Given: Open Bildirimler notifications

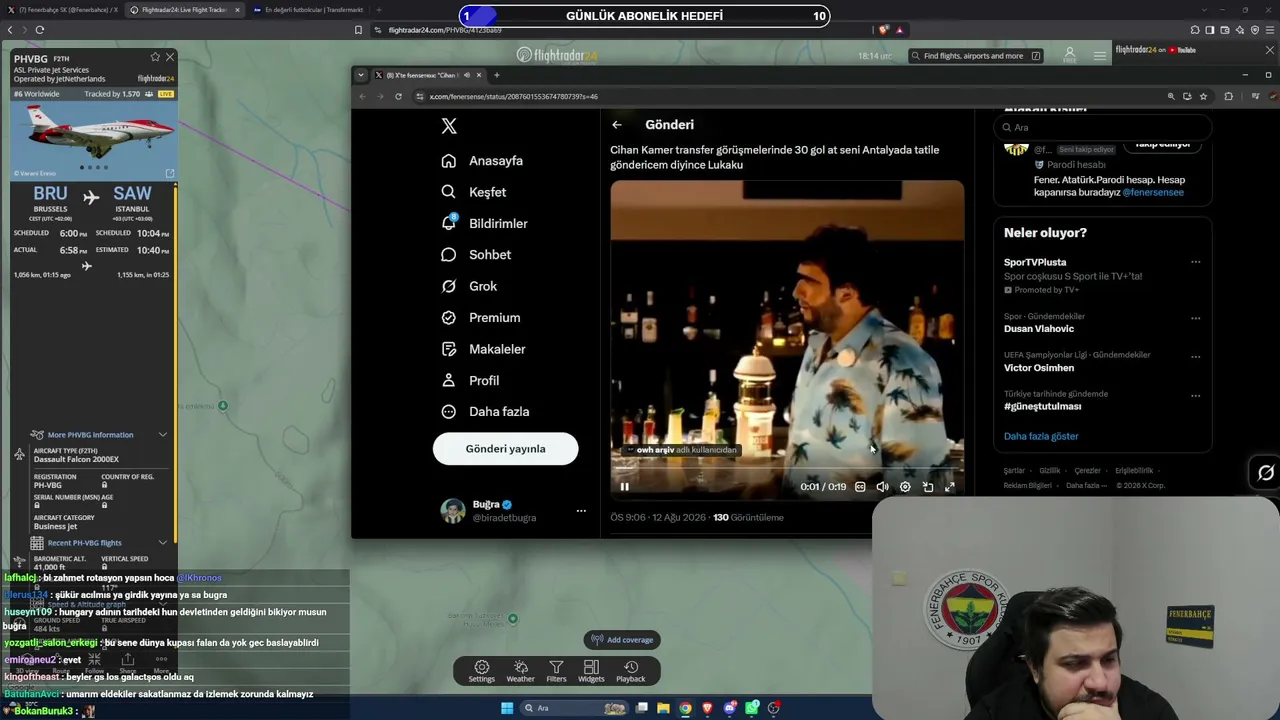Looking at the screenshot, I should tap(484, 224).
